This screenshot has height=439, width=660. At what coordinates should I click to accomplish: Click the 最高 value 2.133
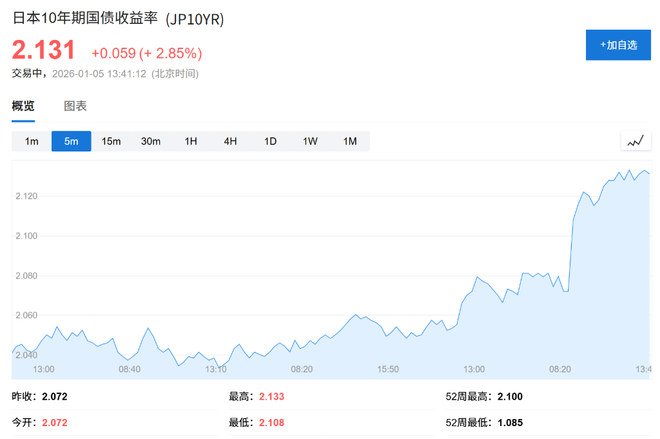click(272, 397)
